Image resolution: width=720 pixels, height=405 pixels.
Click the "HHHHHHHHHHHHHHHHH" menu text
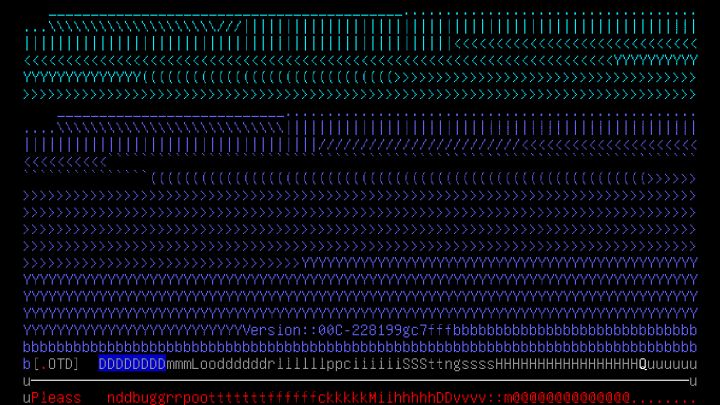tap(567, 364)
